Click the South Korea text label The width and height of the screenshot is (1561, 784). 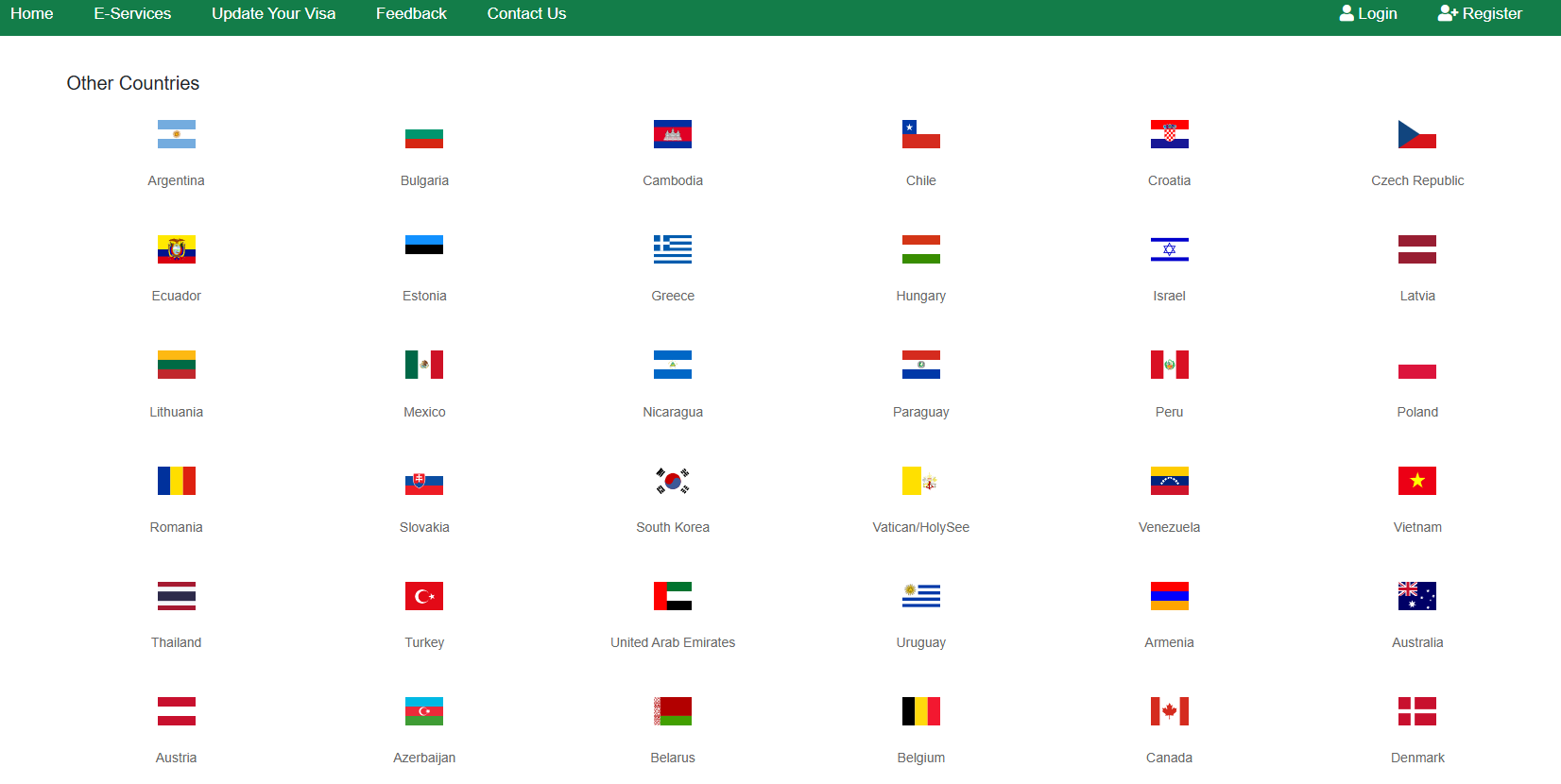673,527
